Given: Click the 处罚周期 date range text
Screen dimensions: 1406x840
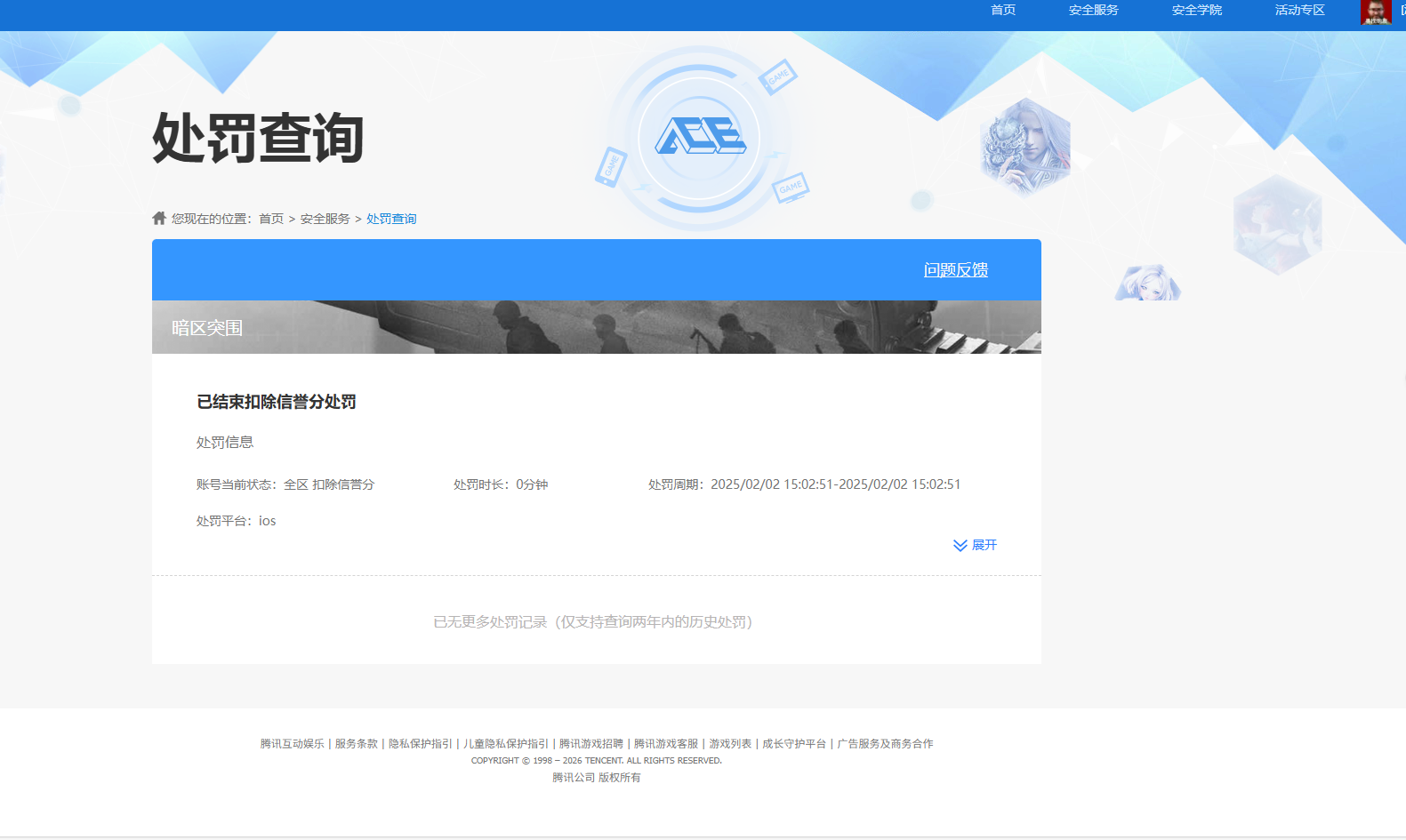Looking at the screenshot, I should 805,484.
